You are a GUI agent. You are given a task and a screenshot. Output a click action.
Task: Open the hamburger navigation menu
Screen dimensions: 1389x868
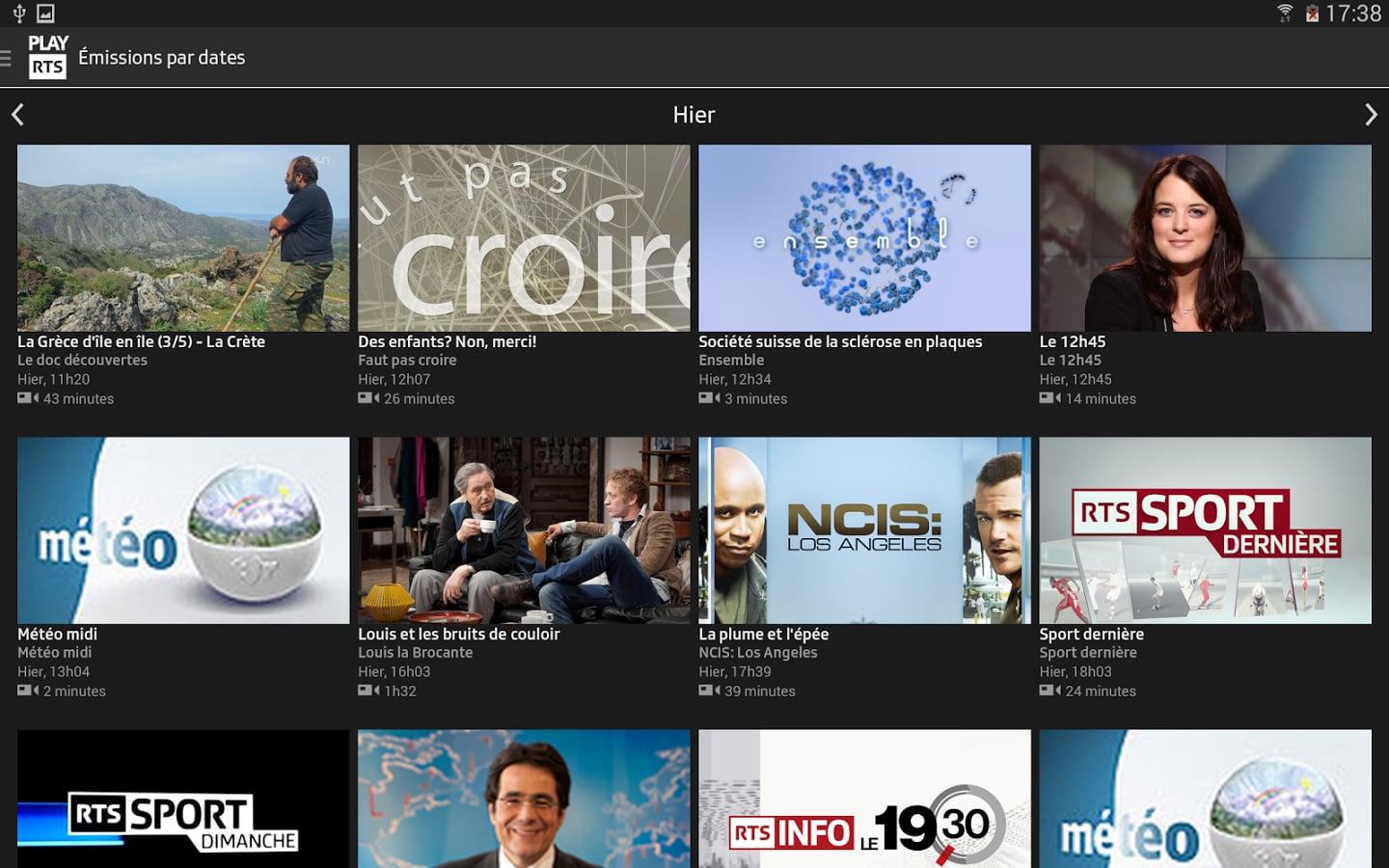(6, 58)
